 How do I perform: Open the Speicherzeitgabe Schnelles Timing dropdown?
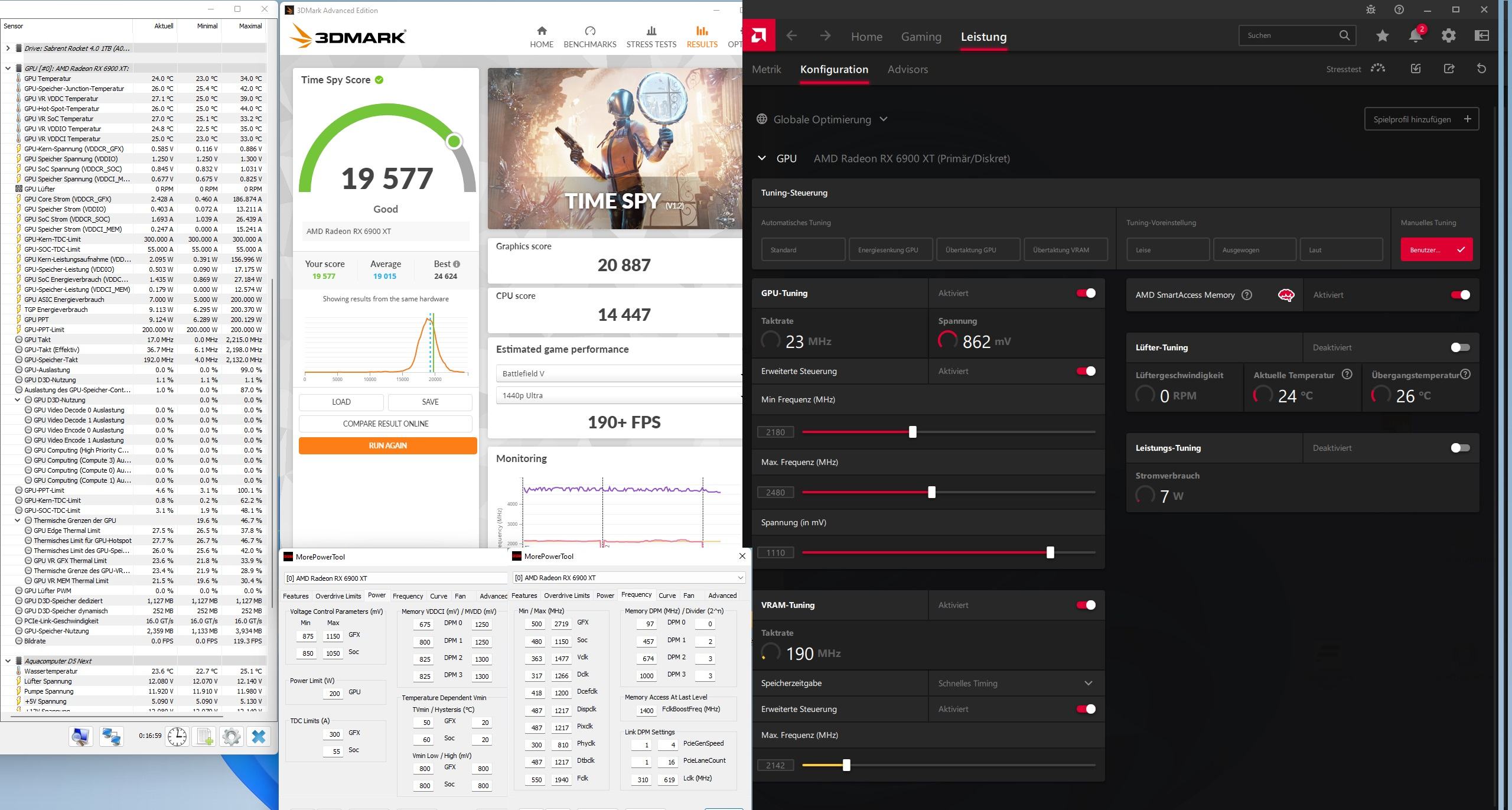coord(1015,683)
